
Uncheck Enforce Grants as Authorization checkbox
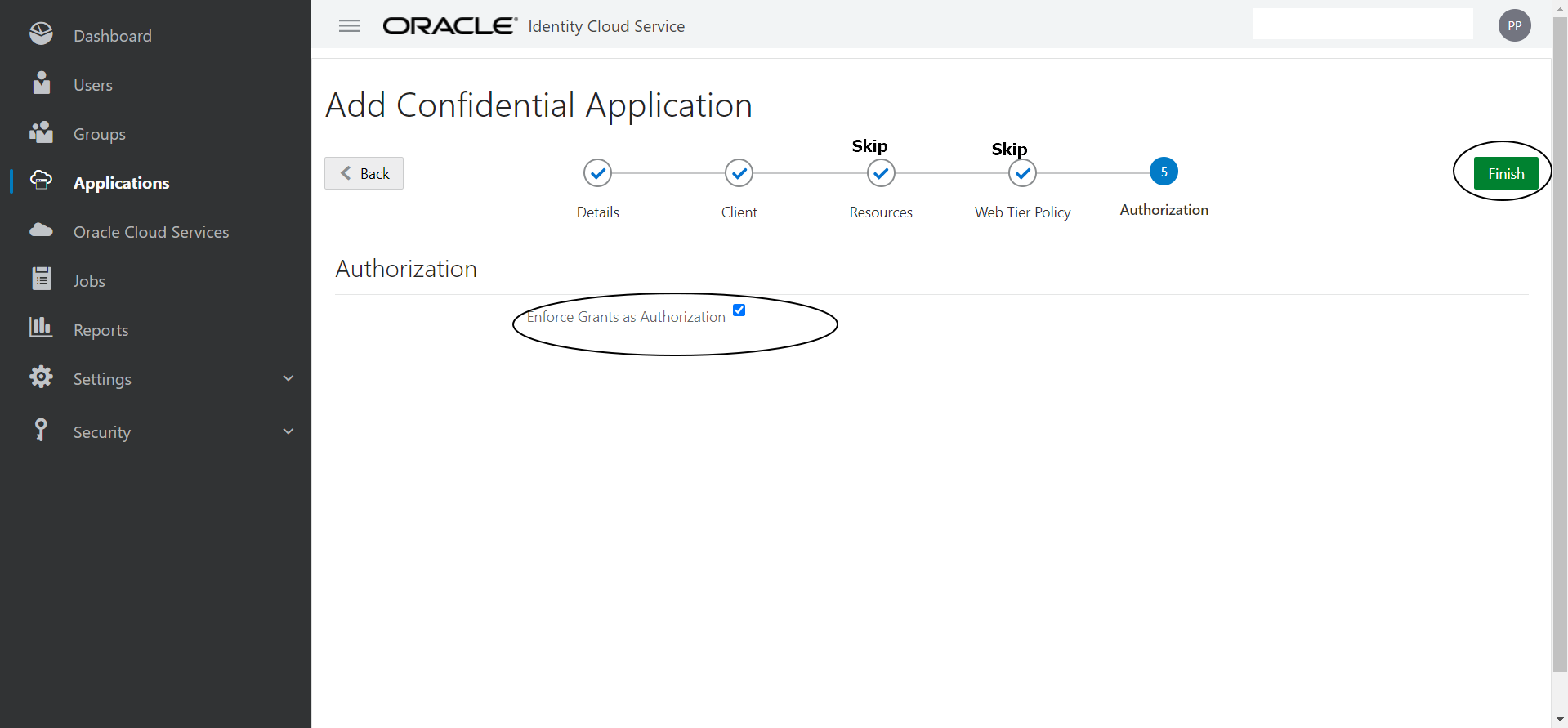tap(739, 310)
